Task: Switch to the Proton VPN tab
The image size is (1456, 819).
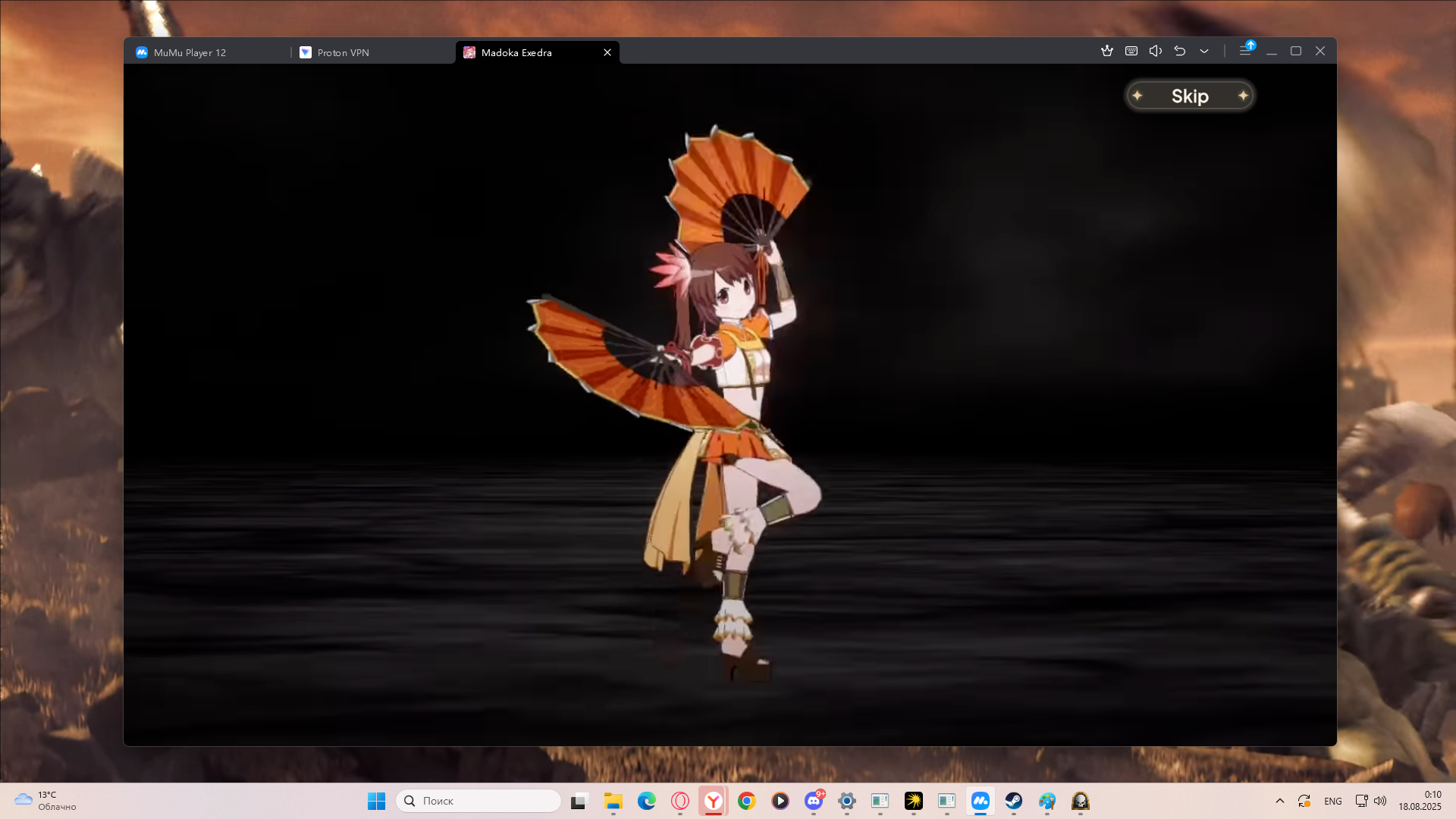Action: [x=343, y=52]
